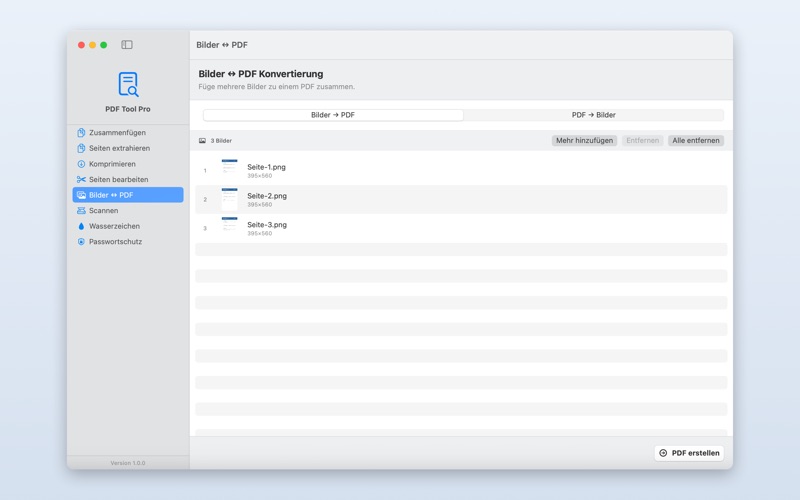The width and height of the screenshot is (800, 500).
Task: Toggle the sidebar panel icon
Action: pos(127,45)
